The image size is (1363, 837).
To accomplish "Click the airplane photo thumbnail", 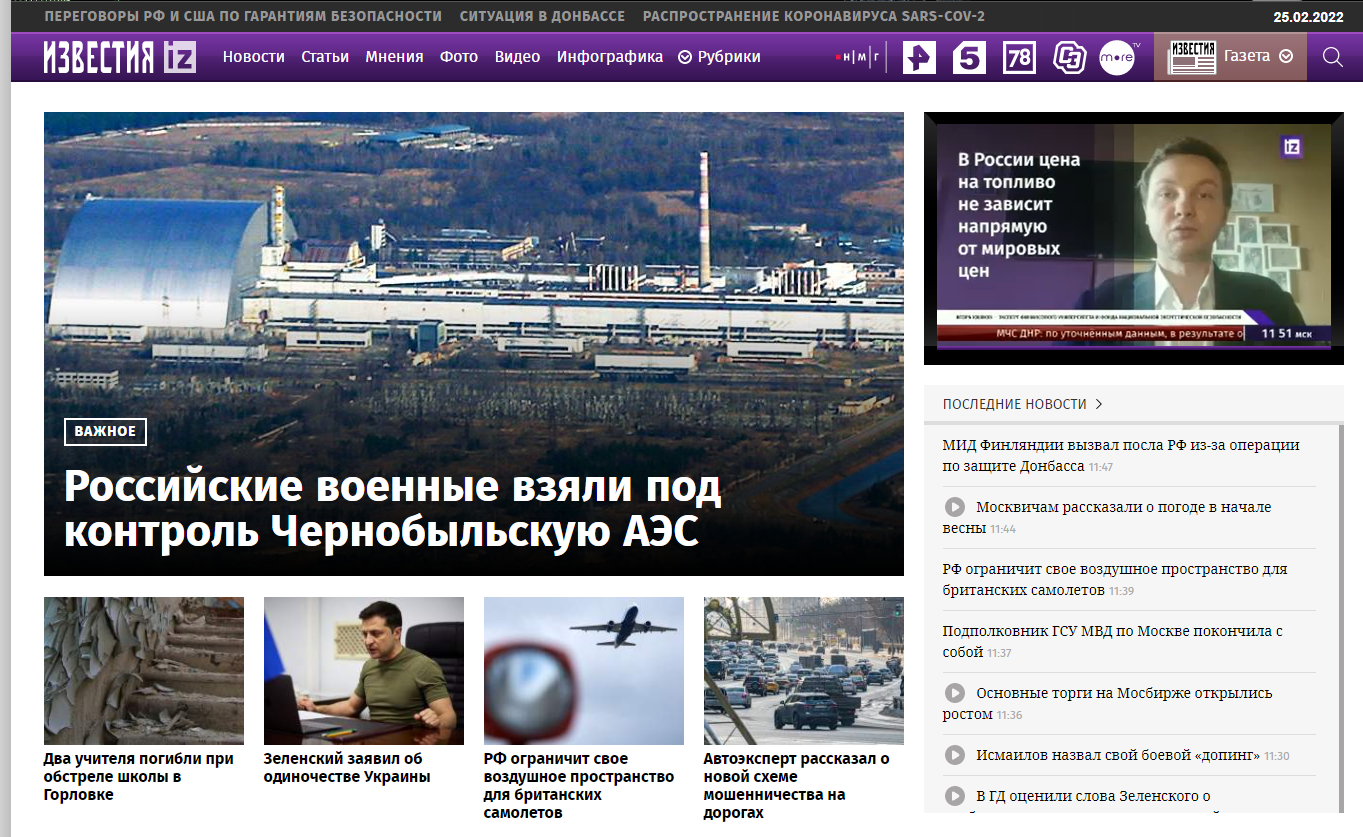I will click(x=584, y=671).
